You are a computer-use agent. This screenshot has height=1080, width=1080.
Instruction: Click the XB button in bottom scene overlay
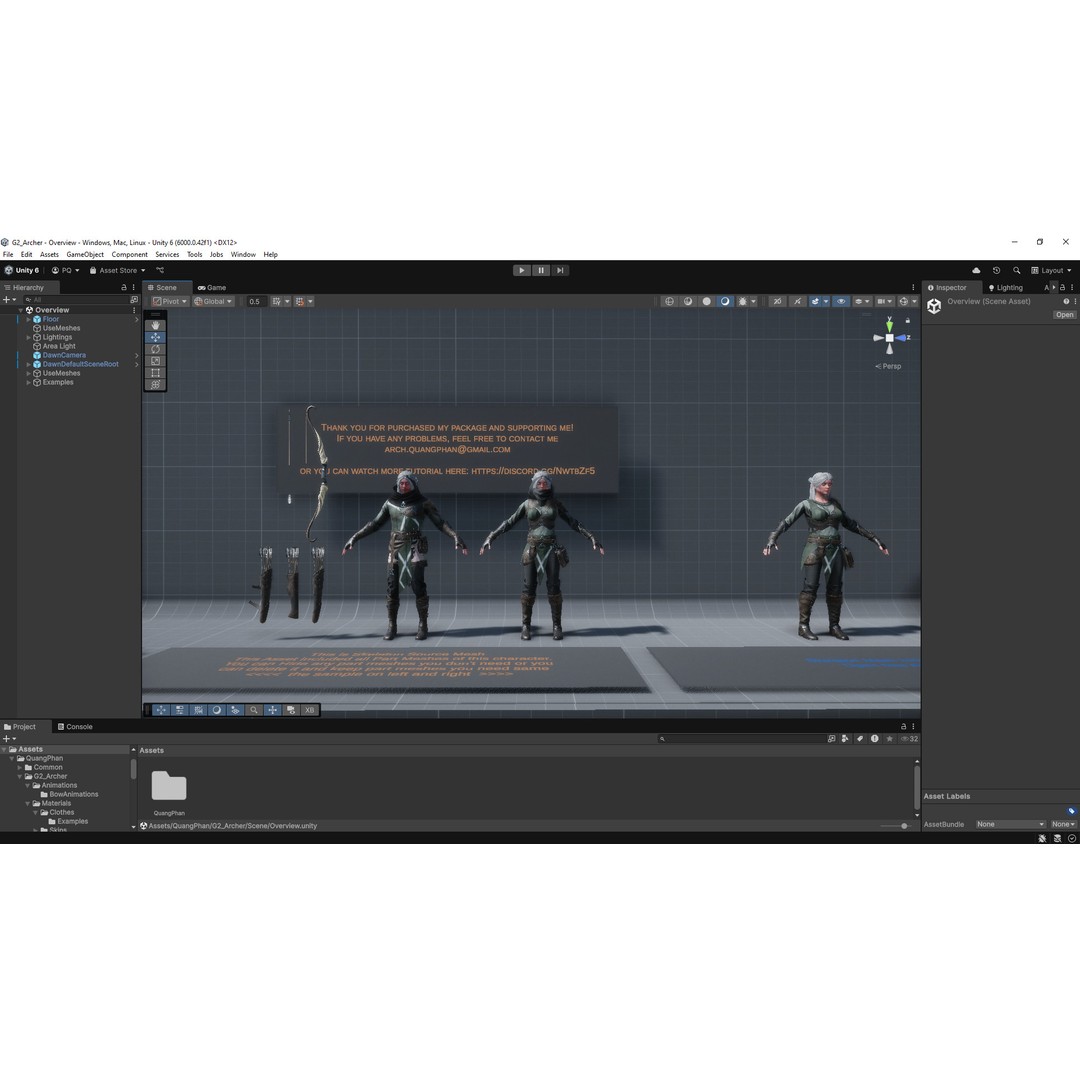coord(309,710)
